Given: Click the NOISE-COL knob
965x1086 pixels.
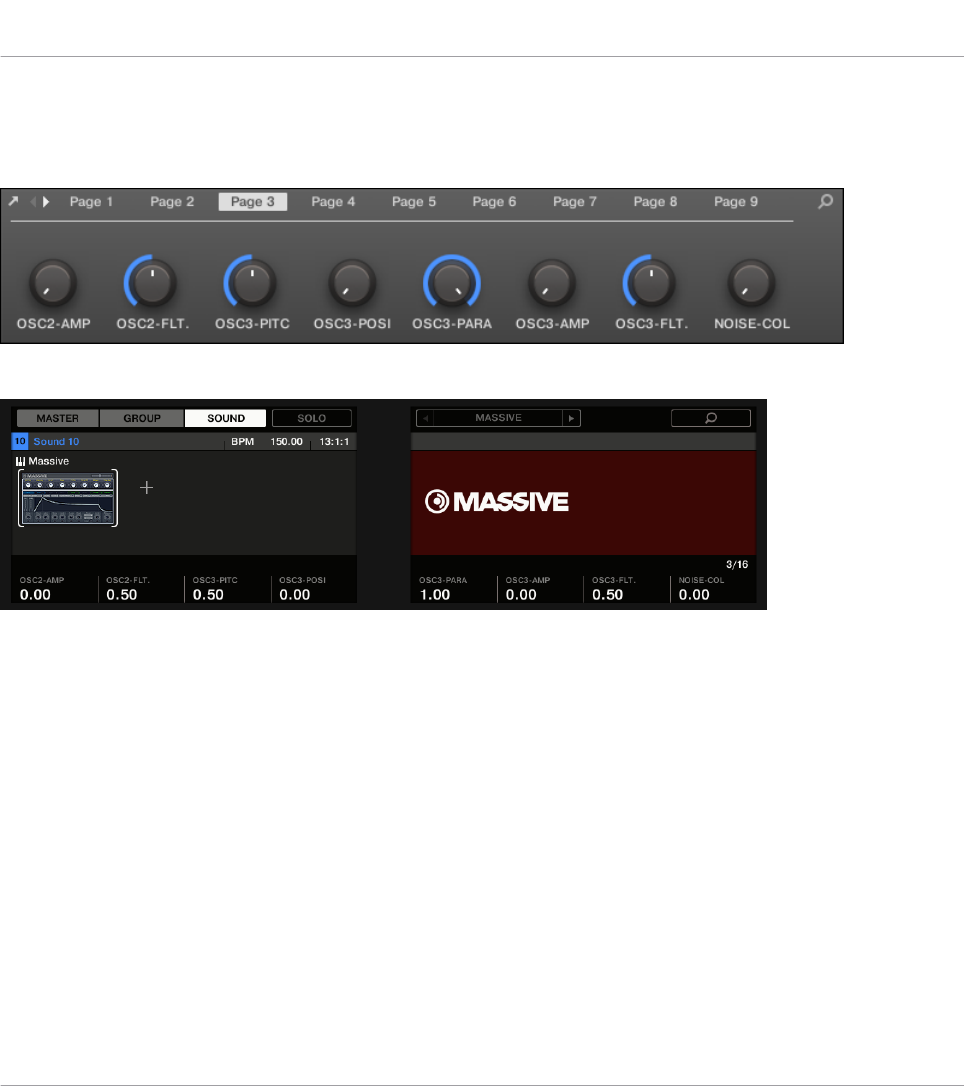Looking at the screenshot, I should (751, 283).
